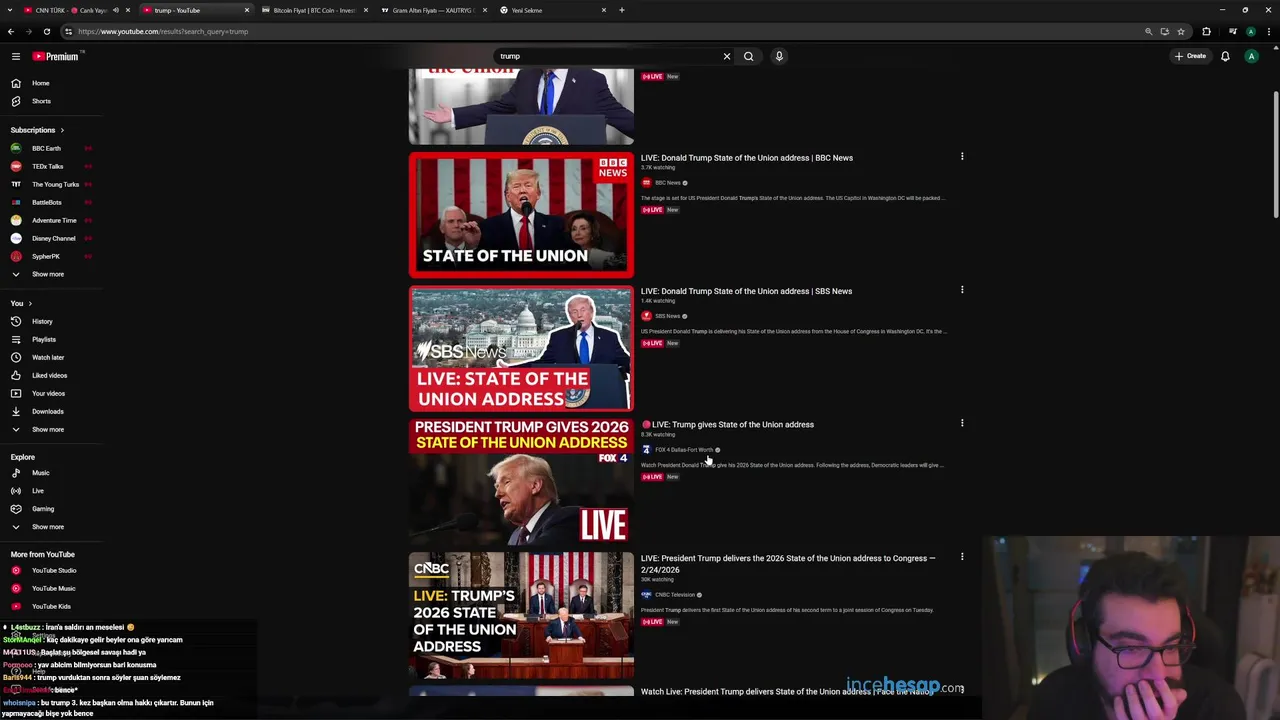The height and width of the screenshot is (720, 1280).
Task: Open FOX 4 Trump live thumbnail
Action: (521, 482)
